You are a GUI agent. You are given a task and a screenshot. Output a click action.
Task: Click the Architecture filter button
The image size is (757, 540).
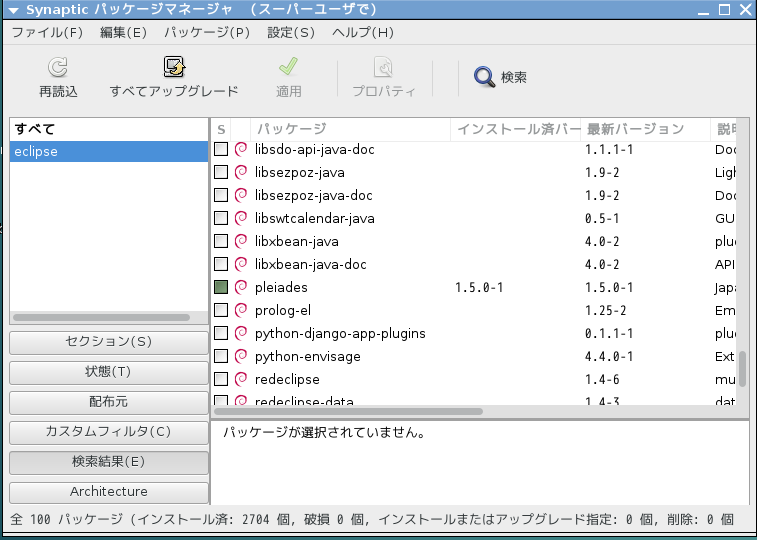pyautogui.click(x=109, y=492)
